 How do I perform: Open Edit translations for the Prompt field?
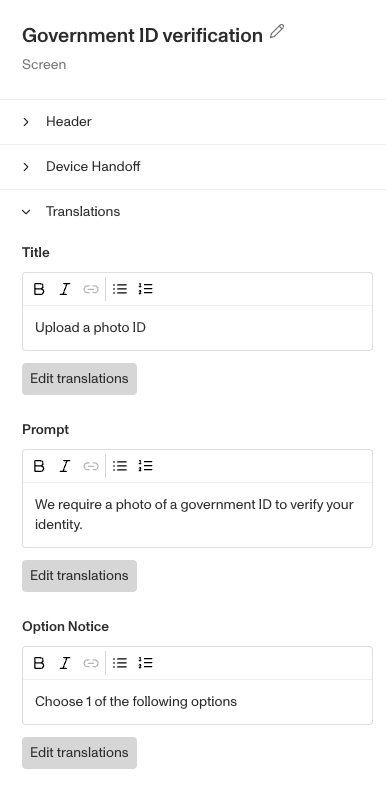(x=79, y=576)
